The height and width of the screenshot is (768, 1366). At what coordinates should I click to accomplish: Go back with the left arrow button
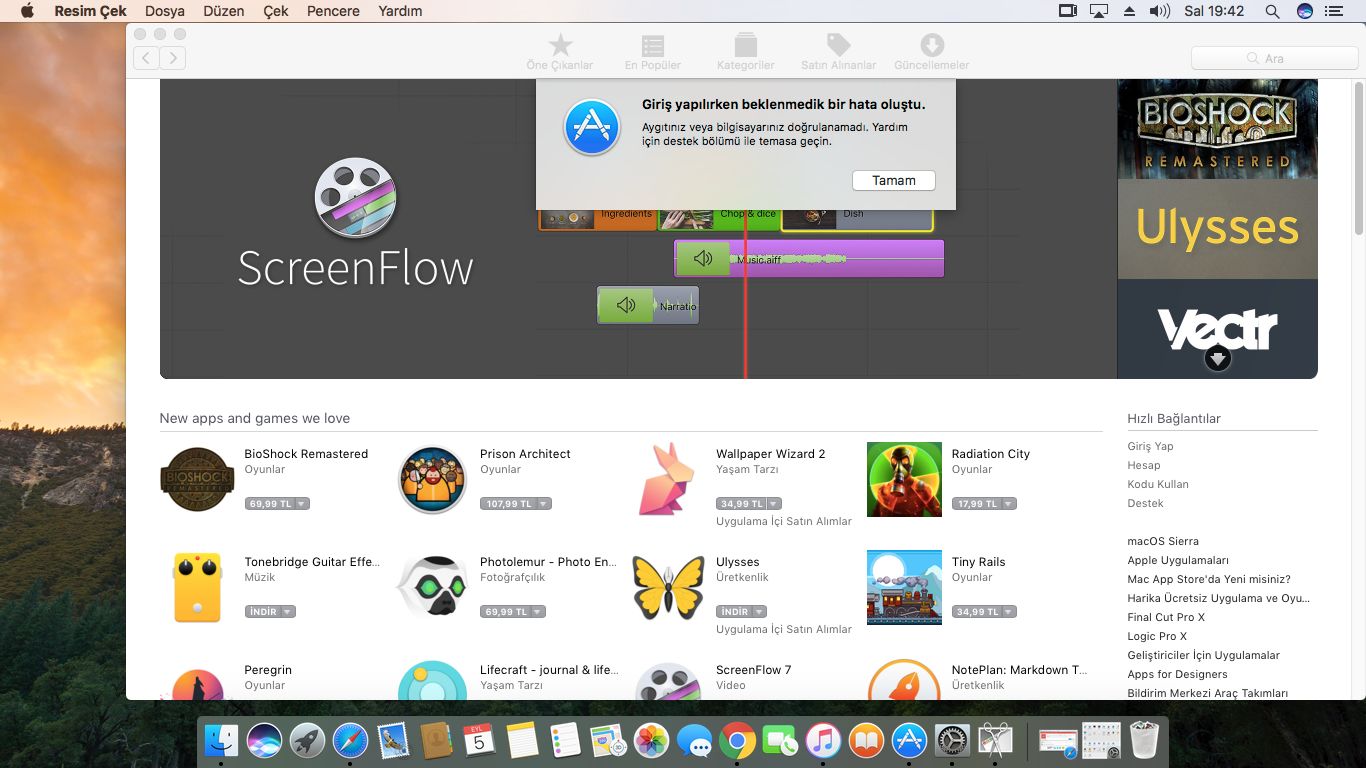[146, 58]
